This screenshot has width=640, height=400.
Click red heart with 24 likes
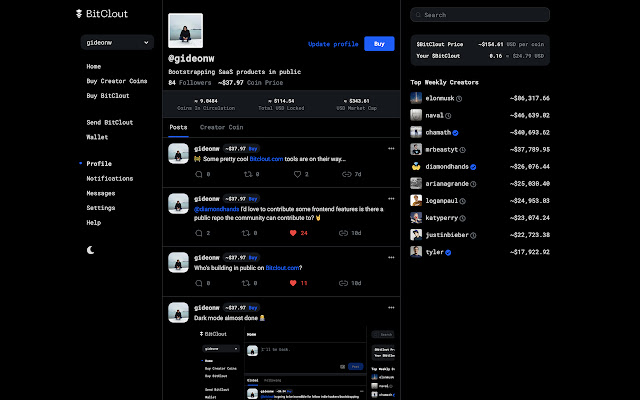(293, 233)
